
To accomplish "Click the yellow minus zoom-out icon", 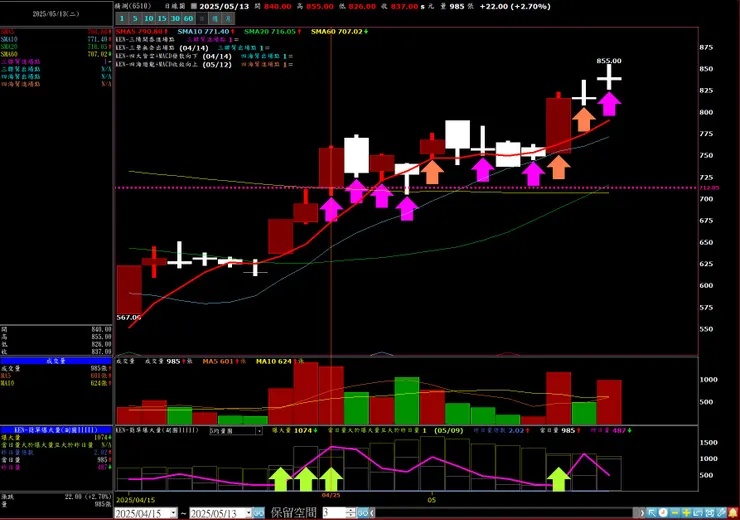I will pyautogui.click(x=675, y=513).
